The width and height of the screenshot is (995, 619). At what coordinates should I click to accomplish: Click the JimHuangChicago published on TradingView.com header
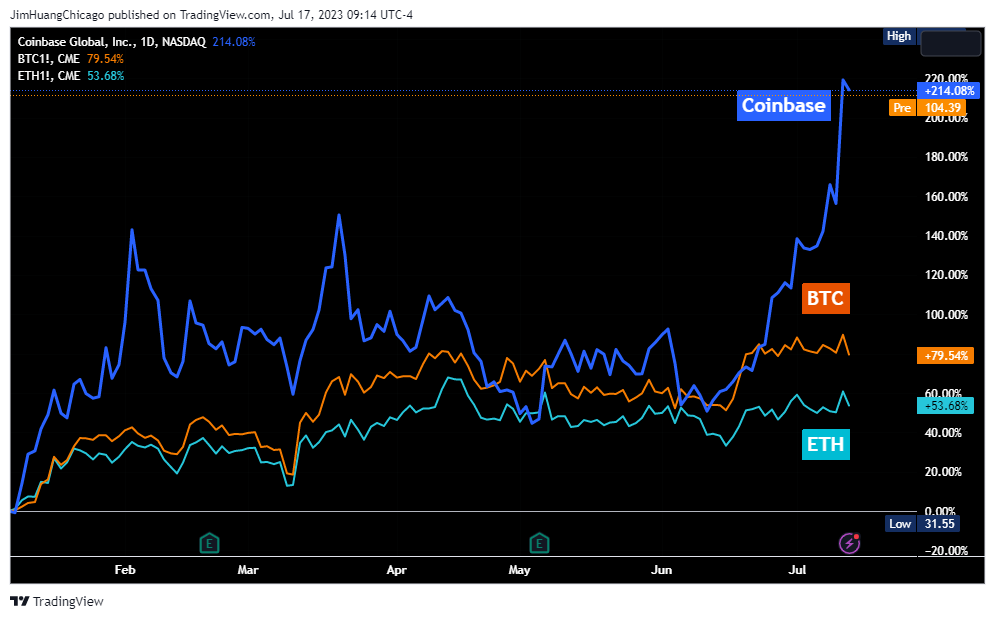pyautogui.click(x=211, y=15)
